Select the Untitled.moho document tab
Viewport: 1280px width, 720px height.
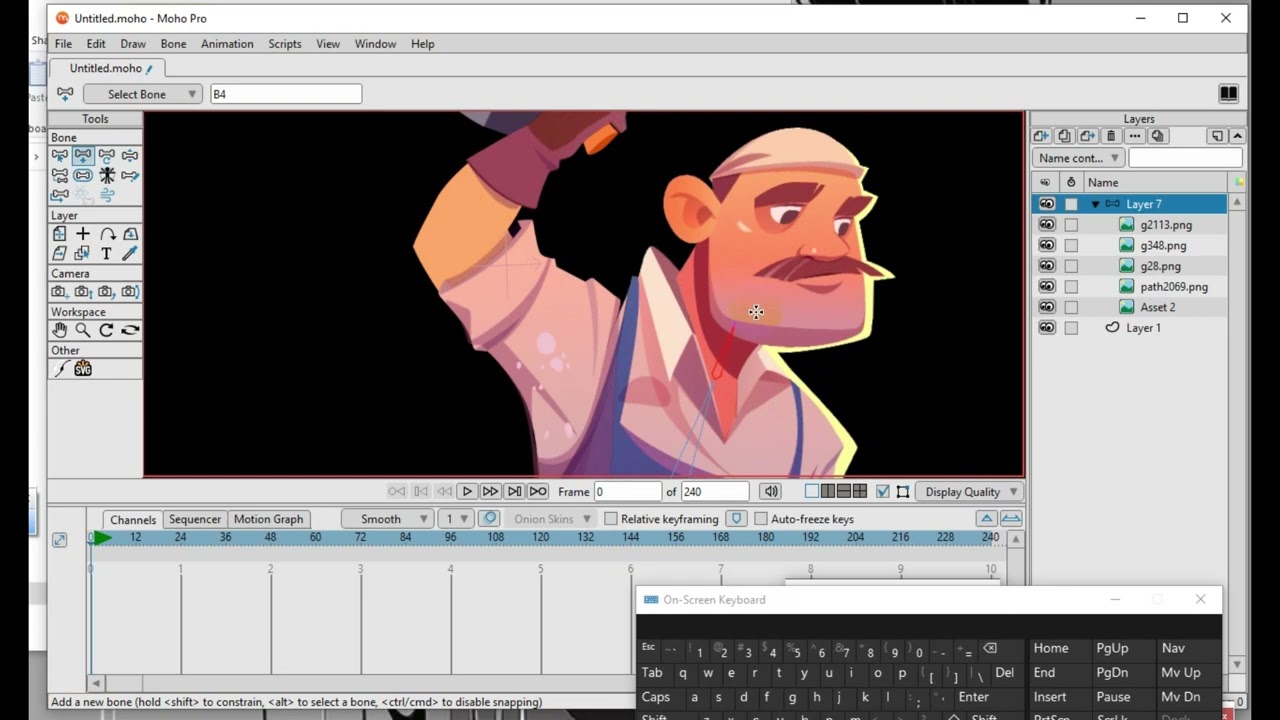click(x=109, y=68)
